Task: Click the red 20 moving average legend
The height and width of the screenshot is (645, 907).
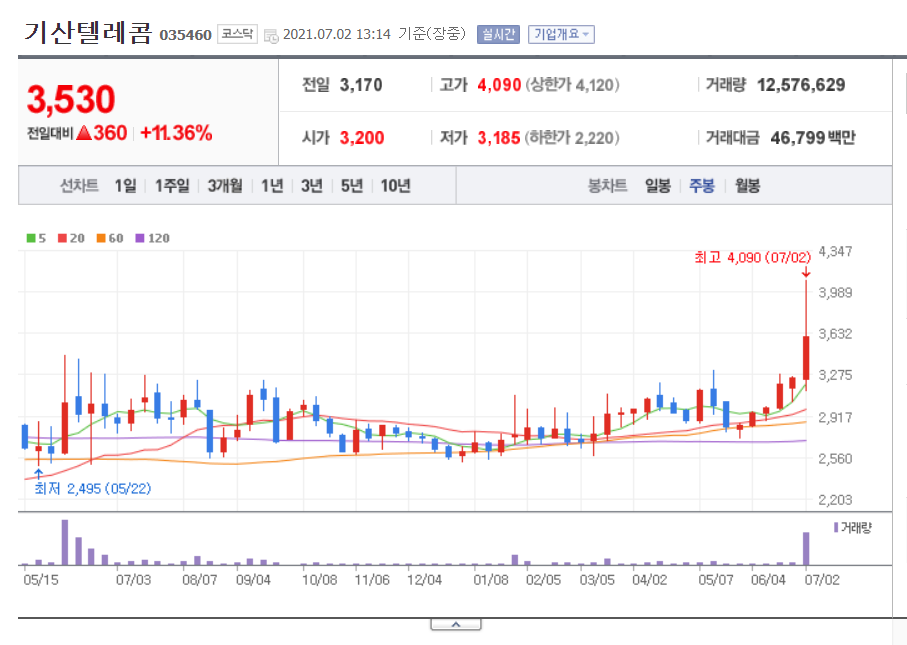Action: [71, 238]
